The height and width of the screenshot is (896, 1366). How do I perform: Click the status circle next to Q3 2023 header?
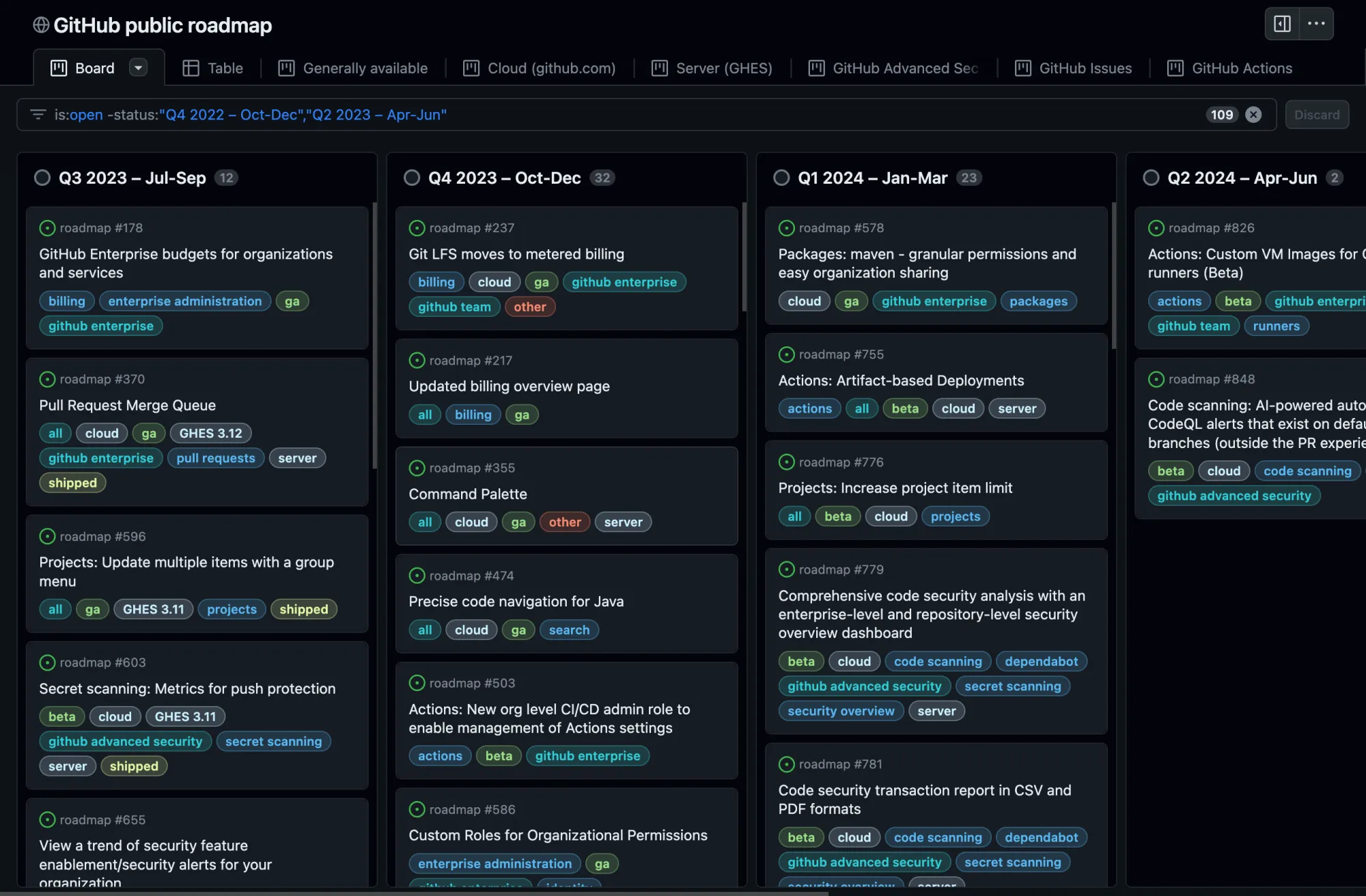[44, 178]
